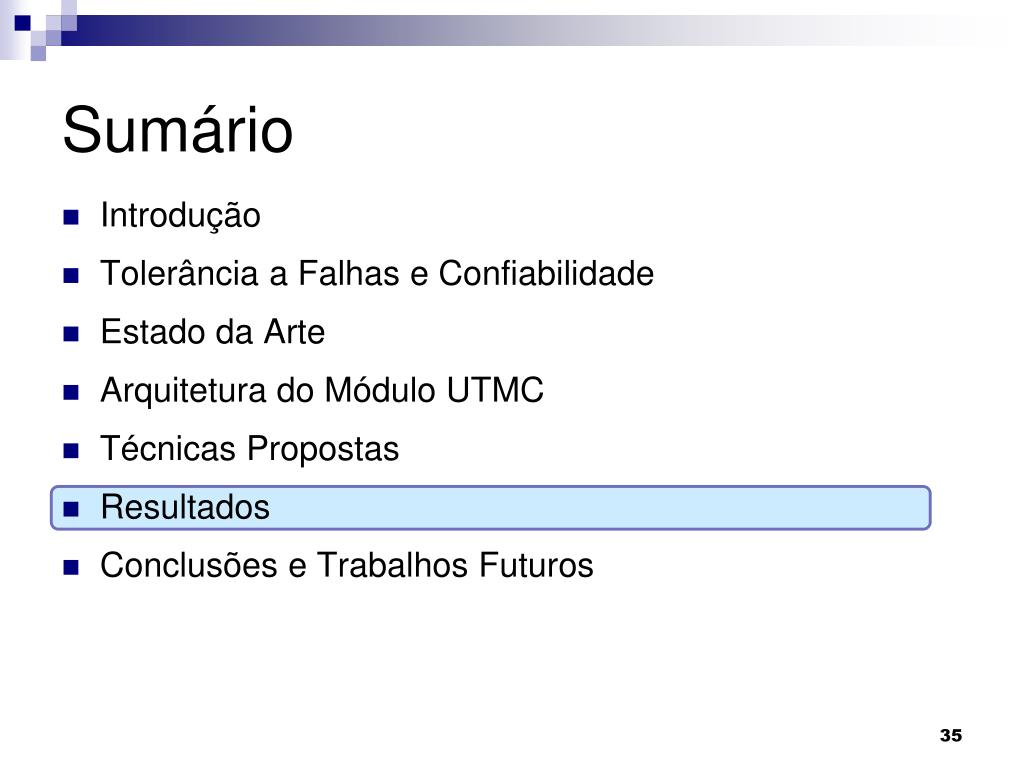The height and width of the screenshot is (768, 1024).
Task: Select the bullet marker before Estado da Arte
Action: tap(71, 334)
